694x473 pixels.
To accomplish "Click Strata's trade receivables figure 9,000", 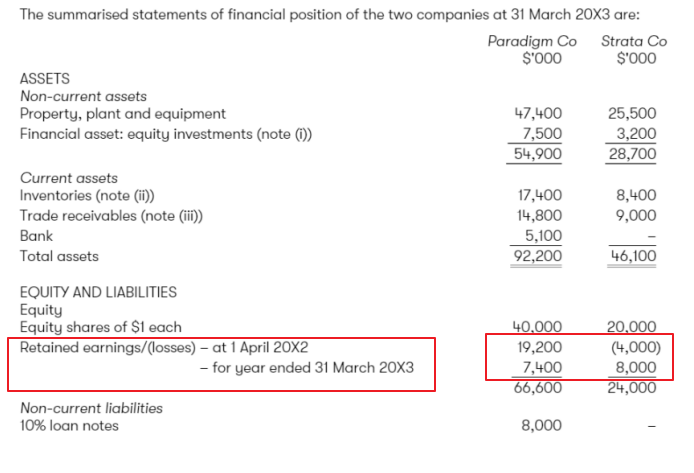I will [636, 215].
